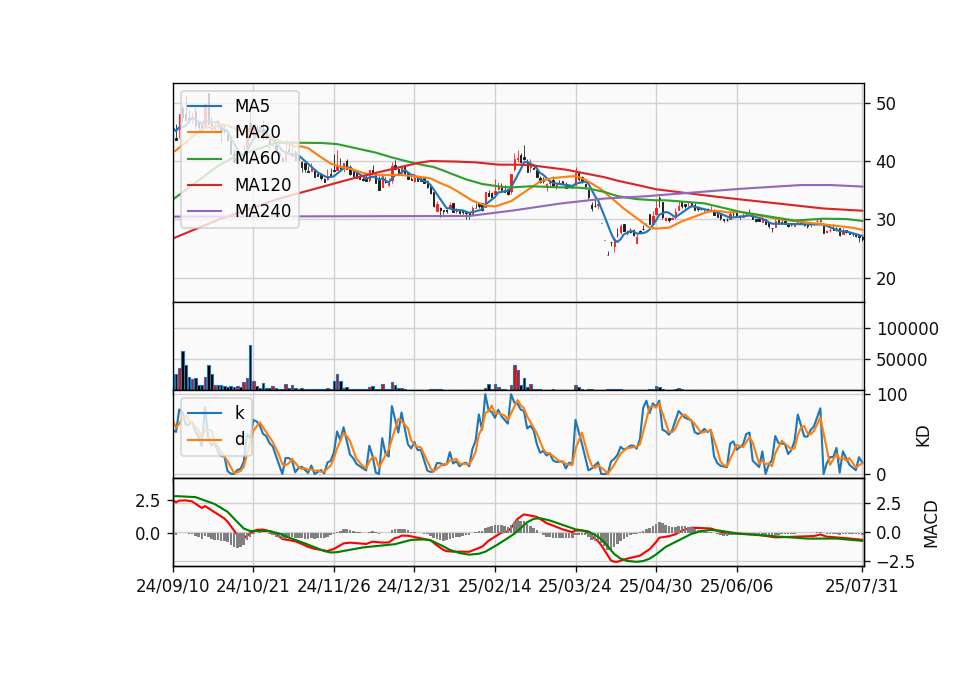Click the blue MA5 legend line sample

(x=204, y=107)
